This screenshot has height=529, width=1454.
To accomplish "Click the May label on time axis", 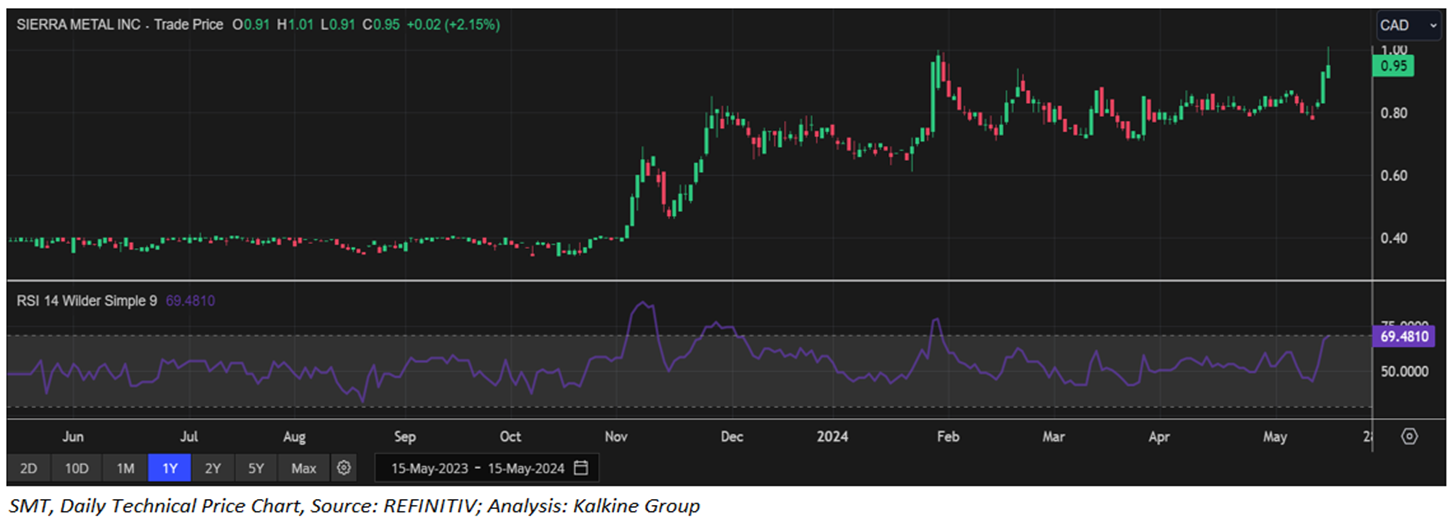I will click(1275, 437).
